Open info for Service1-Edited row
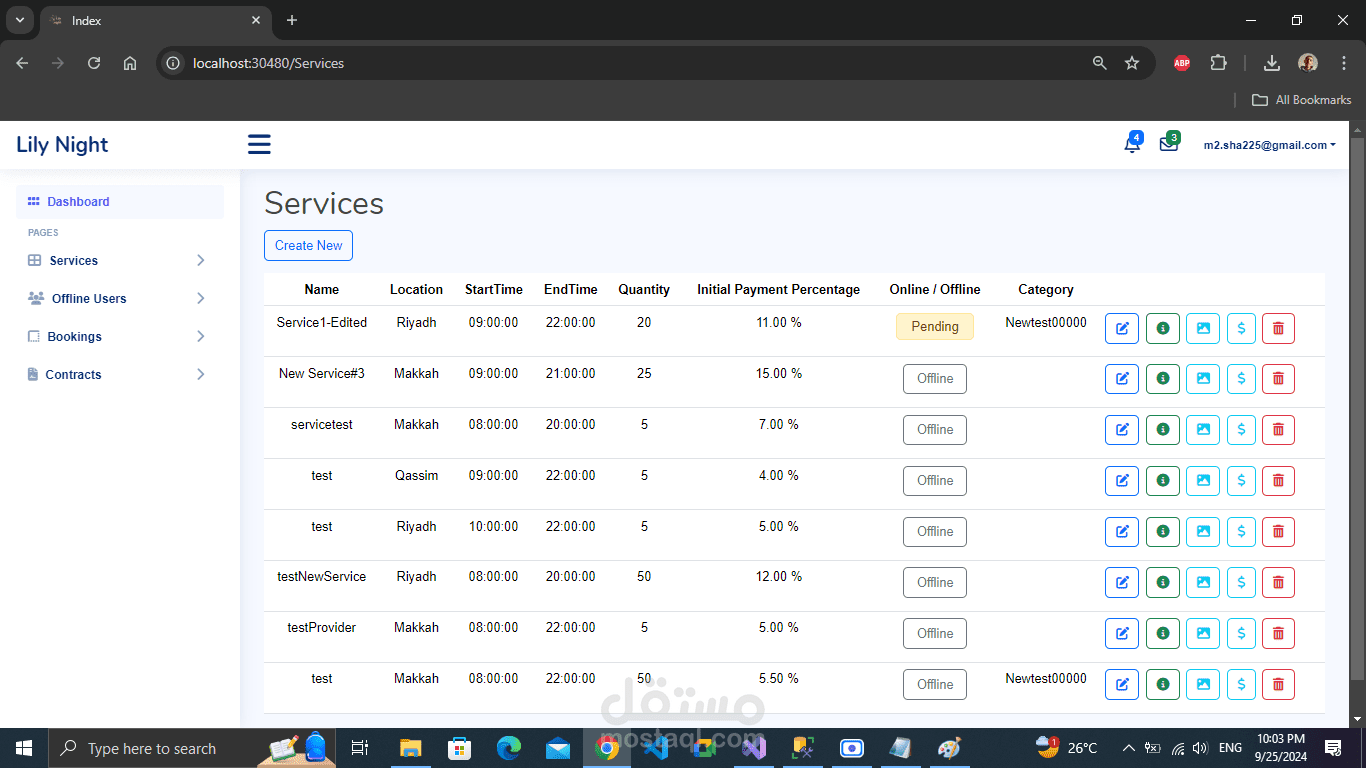 (1163, 328)
